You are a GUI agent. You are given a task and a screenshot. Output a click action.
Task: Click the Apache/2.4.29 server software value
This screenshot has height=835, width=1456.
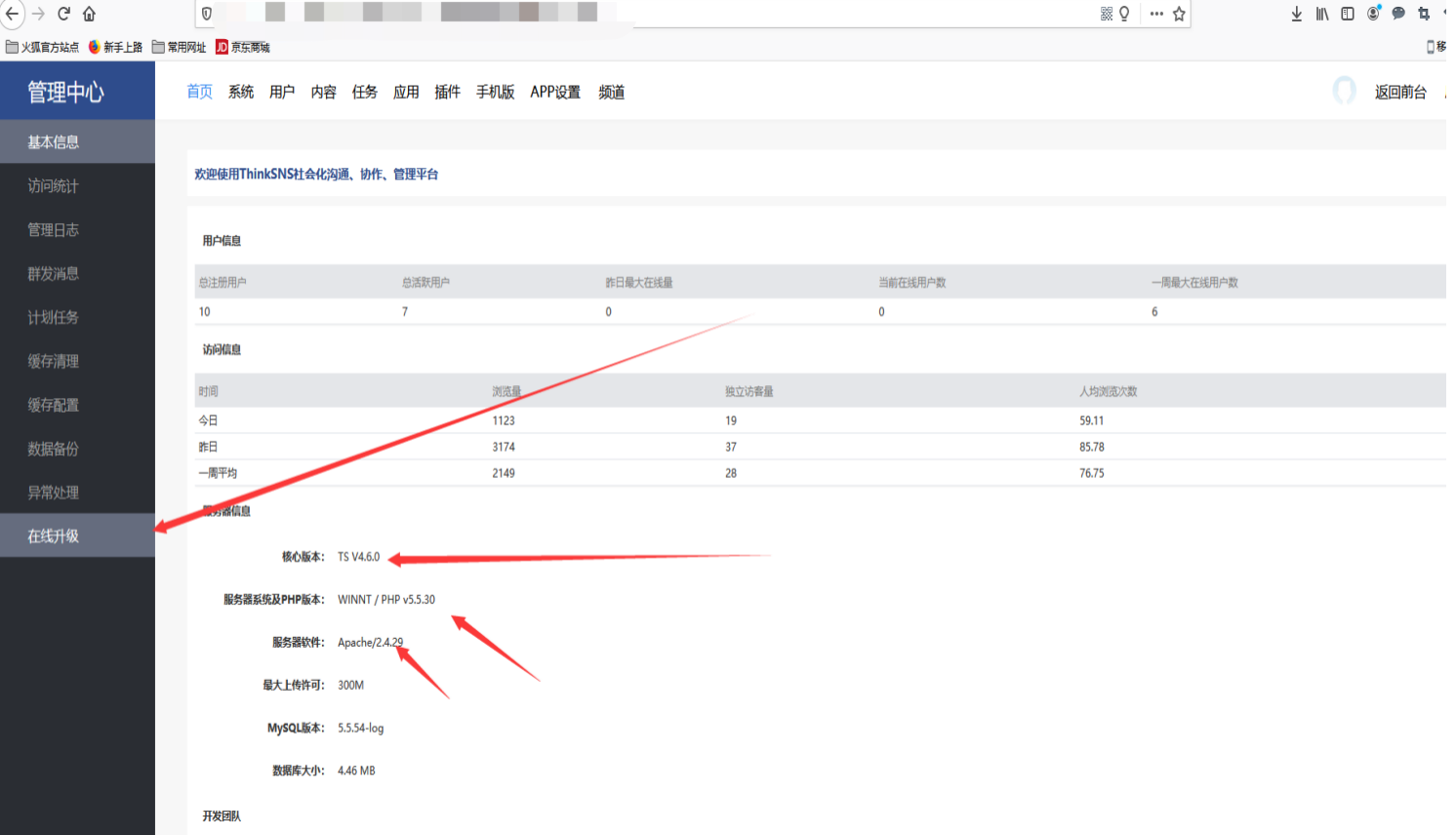coord(370,643)
